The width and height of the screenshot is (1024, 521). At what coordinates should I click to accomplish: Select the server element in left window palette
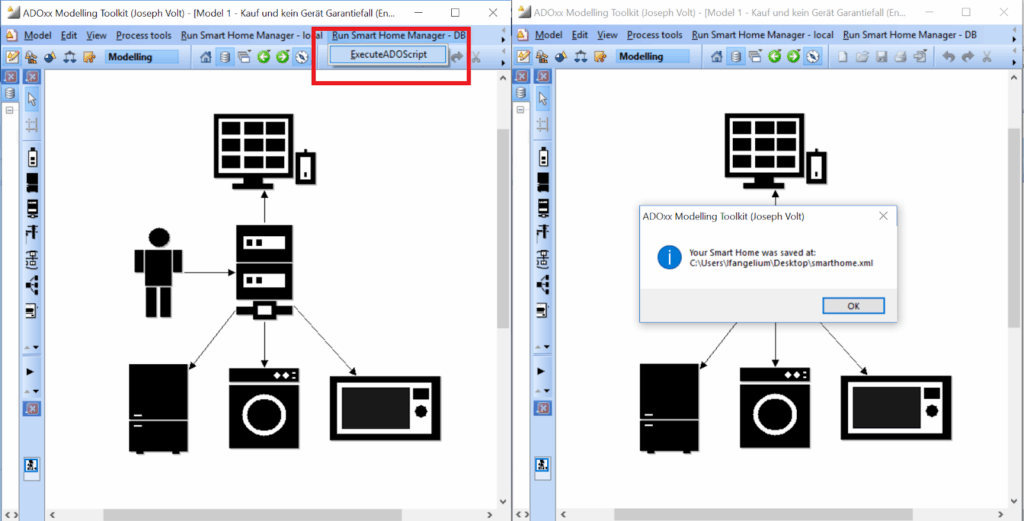[x=33, y=208]
